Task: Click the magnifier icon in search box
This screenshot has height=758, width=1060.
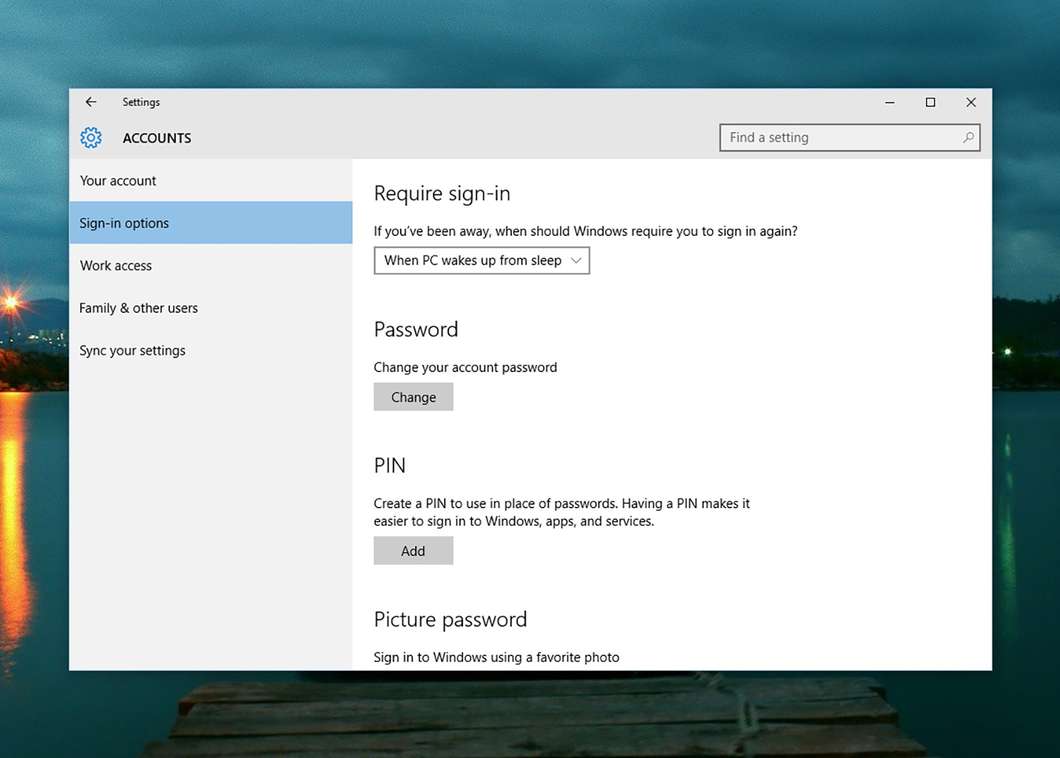Action: point(967,138)
